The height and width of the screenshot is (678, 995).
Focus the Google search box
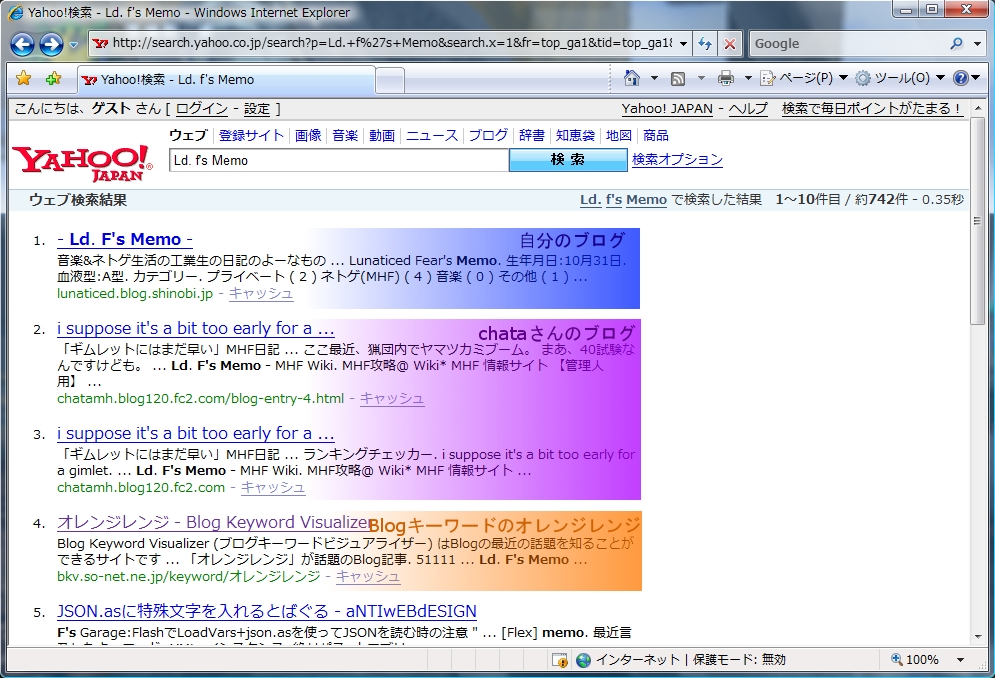(x=847, y=43)
